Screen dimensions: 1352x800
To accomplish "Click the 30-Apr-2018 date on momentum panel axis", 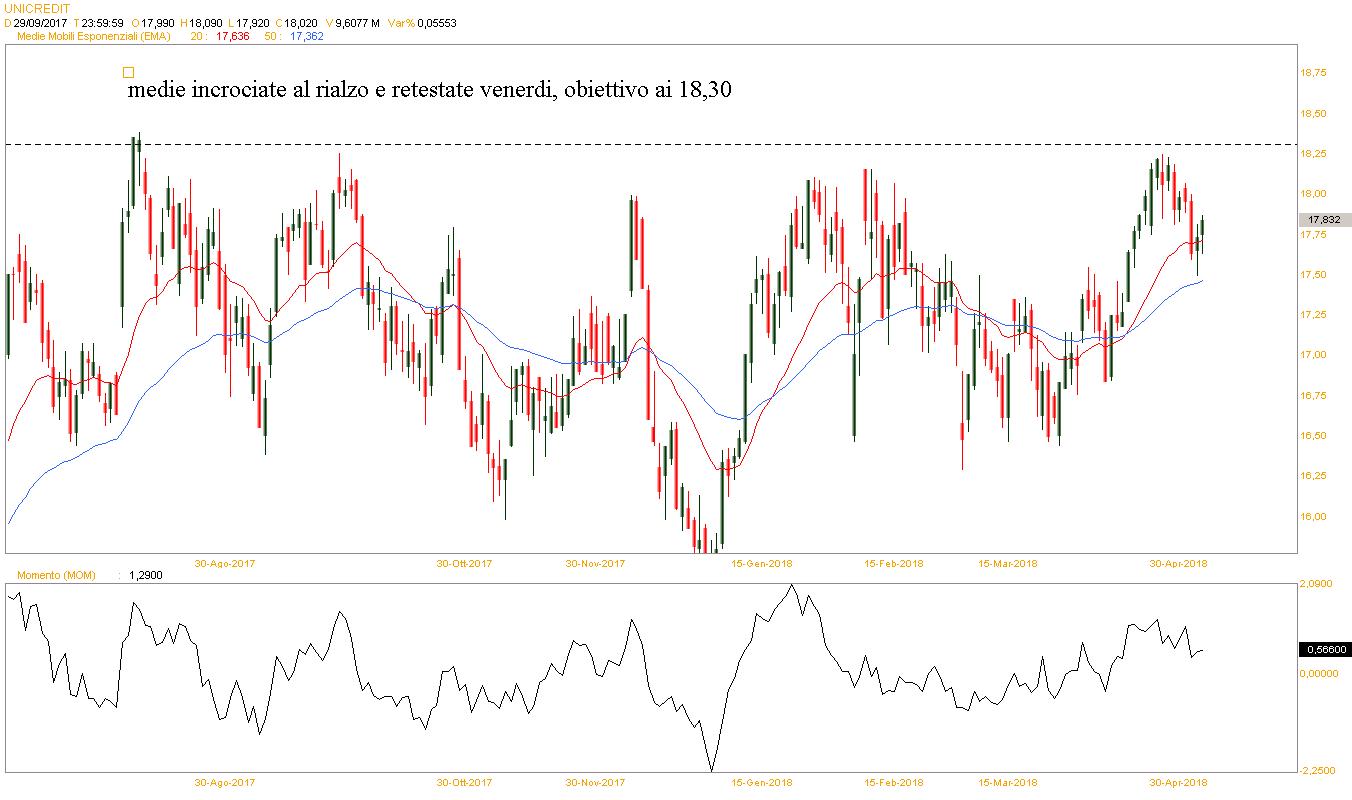I will (x=1178, y=782).
